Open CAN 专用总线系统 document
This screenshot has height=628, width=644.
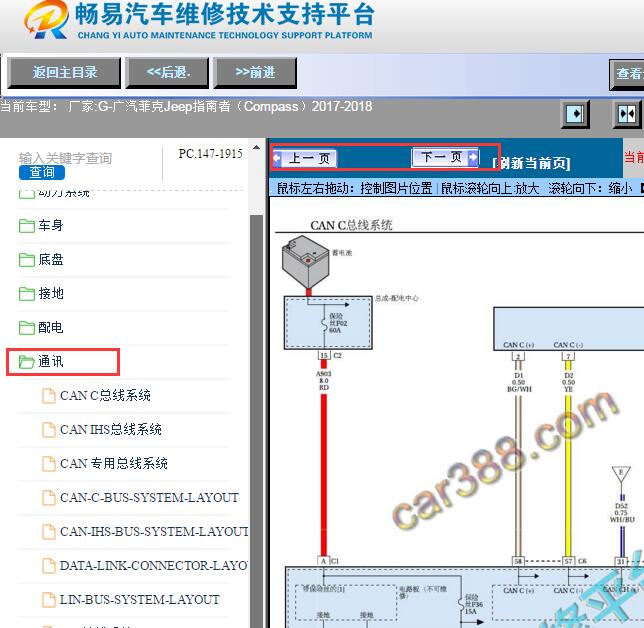[x=114, y=464]
